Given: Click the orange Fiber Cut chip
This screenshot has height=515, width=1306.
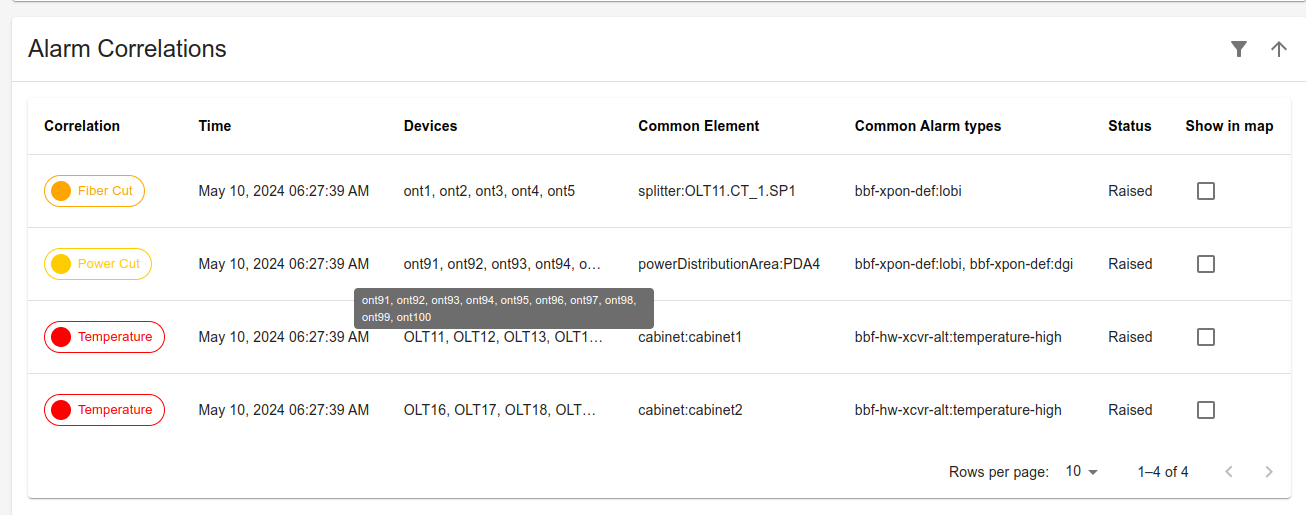Looking at the screenshot, I should coord(95,191).
